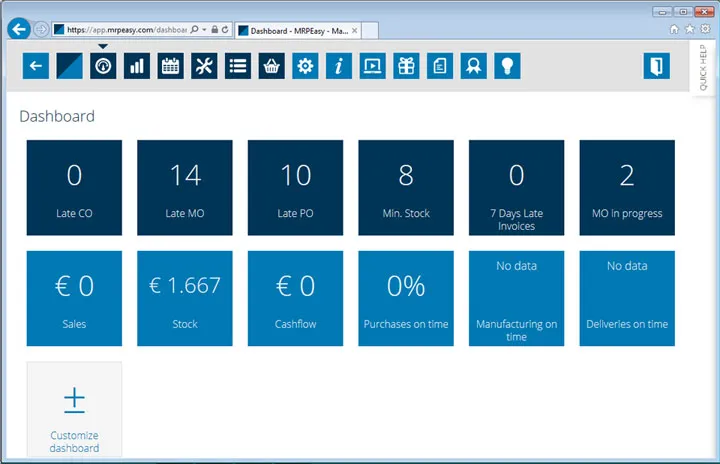The image size is (720, 464).
Task: Open the Late PO tile showing 10
Action: point(295,187)
